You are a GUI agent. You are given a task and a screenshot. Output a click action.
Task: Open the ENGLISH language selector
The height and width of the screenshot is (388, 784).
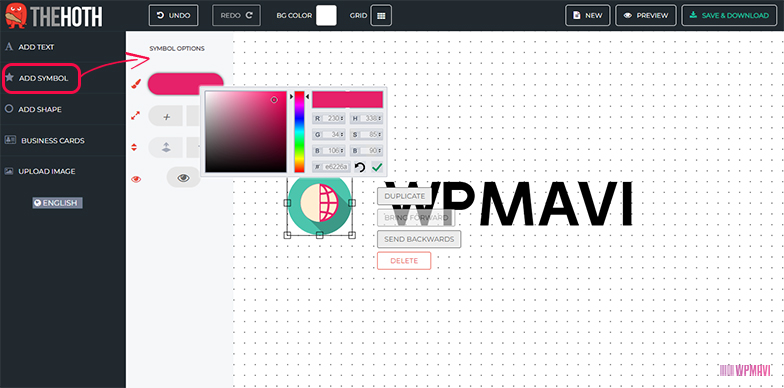pyautogui.click(x=58, y=202)
